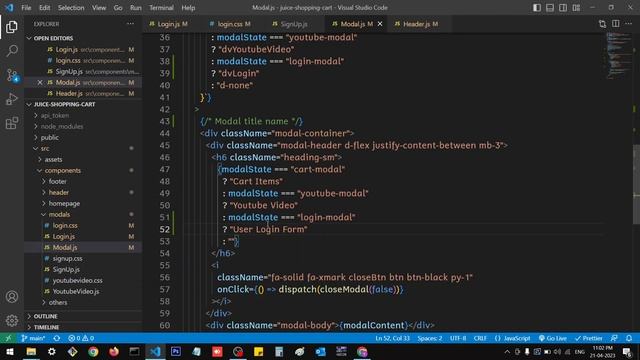Open the Accounts icon

pos(12,297)
